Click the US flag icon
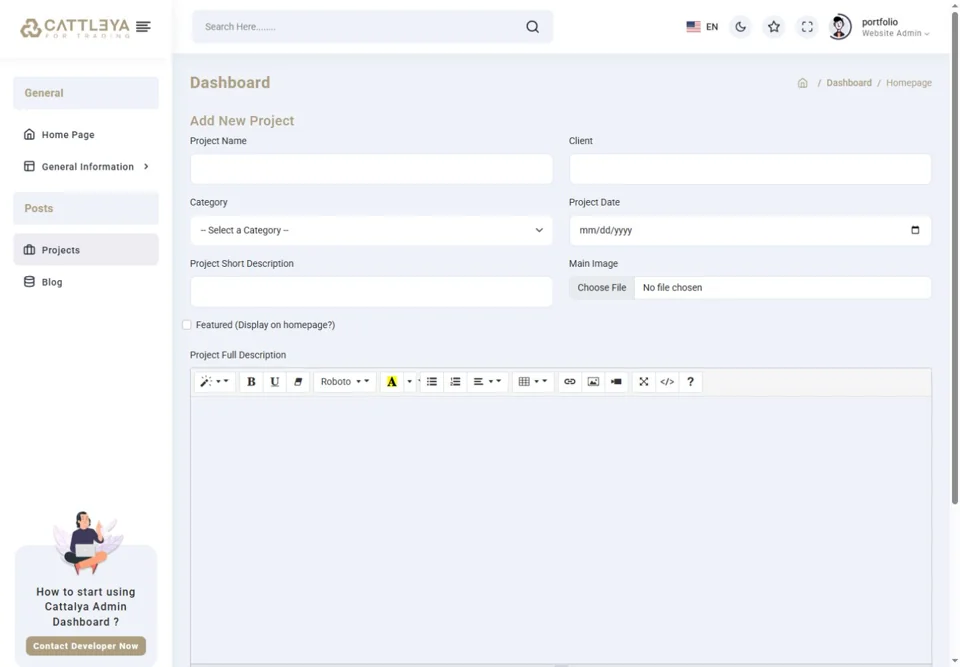This screenshot has height=667, width=960. pyautogui.click(x=693, y=26)
